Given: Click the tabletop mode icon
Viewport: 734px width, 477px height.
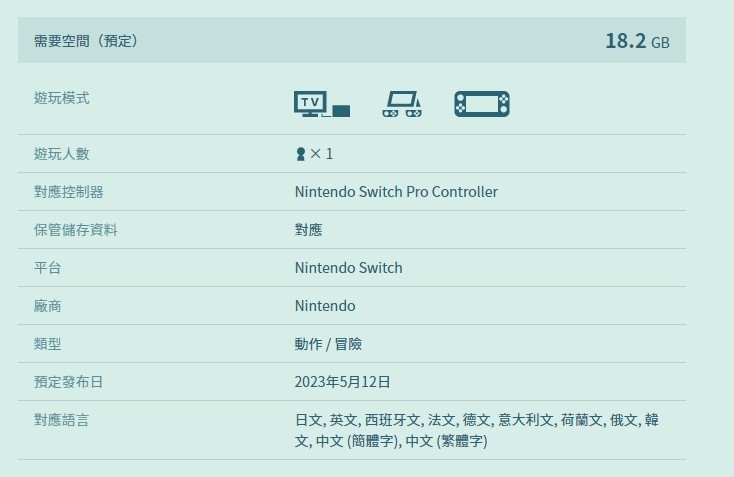Looking at the screenshot, I should (x=402, y=104).
